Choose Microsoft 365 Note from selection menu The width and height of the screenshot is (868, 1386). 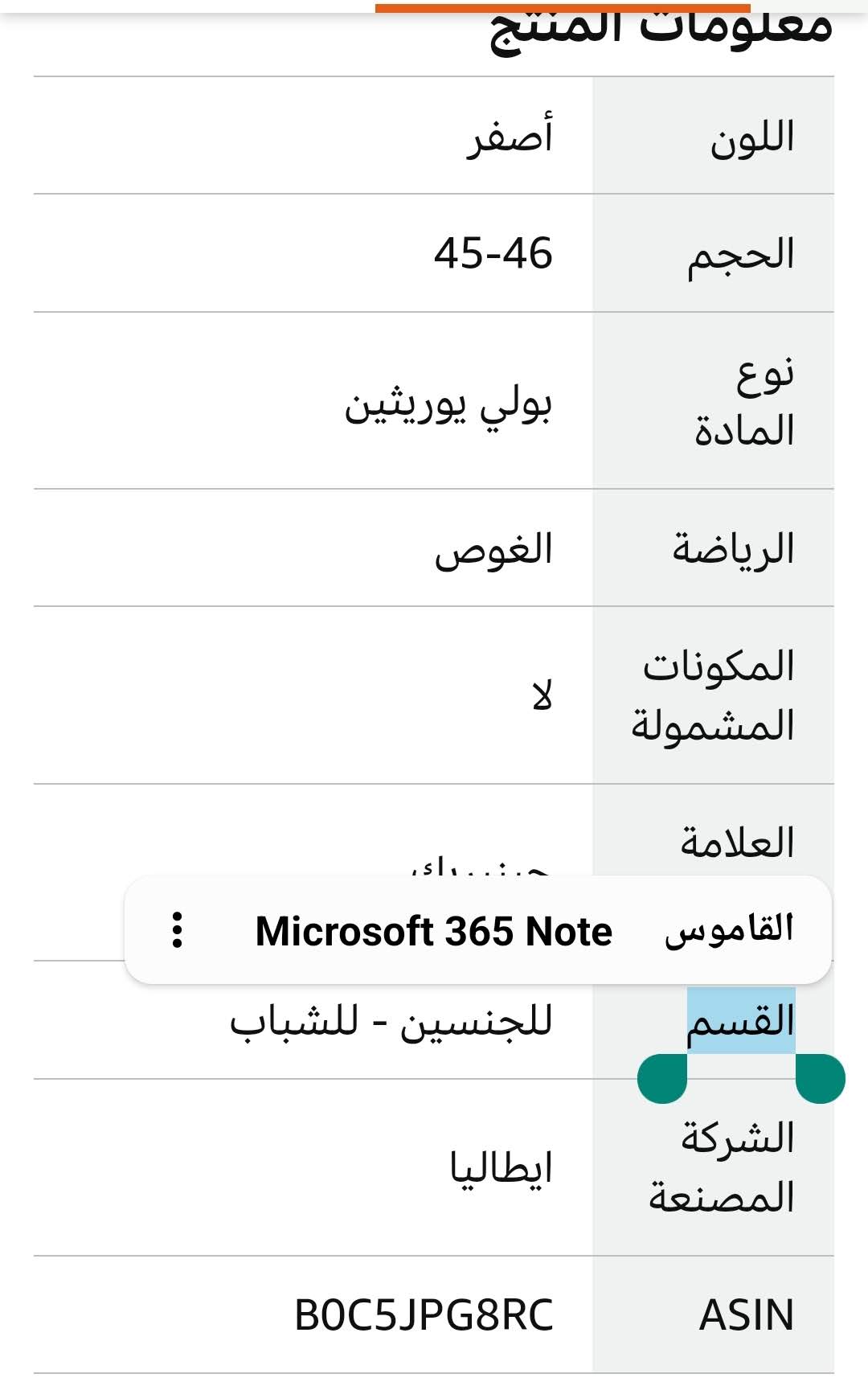coord(433,931)
